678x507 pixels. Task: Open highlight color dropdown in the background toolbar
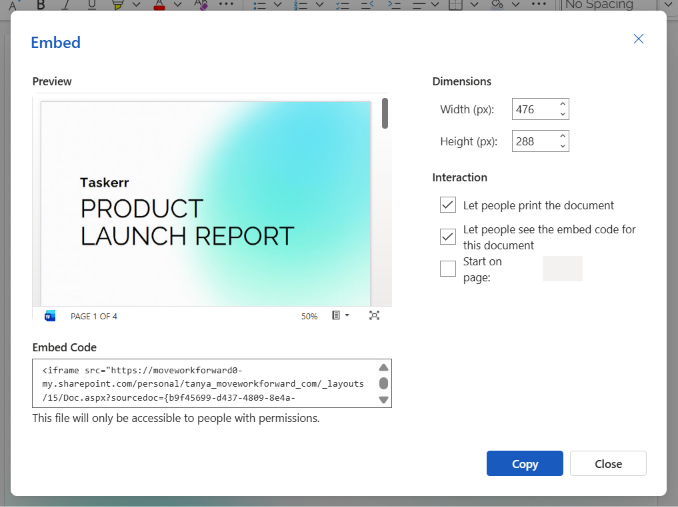coord(136,4)
